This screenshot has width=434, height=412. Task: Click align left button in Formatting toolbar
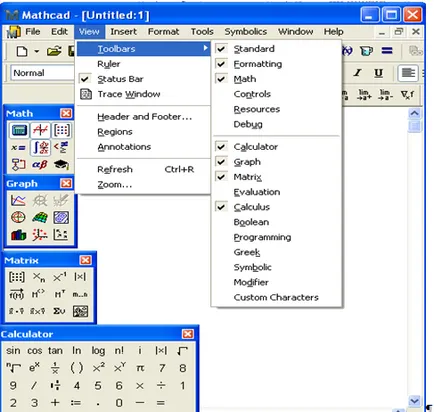408,73
